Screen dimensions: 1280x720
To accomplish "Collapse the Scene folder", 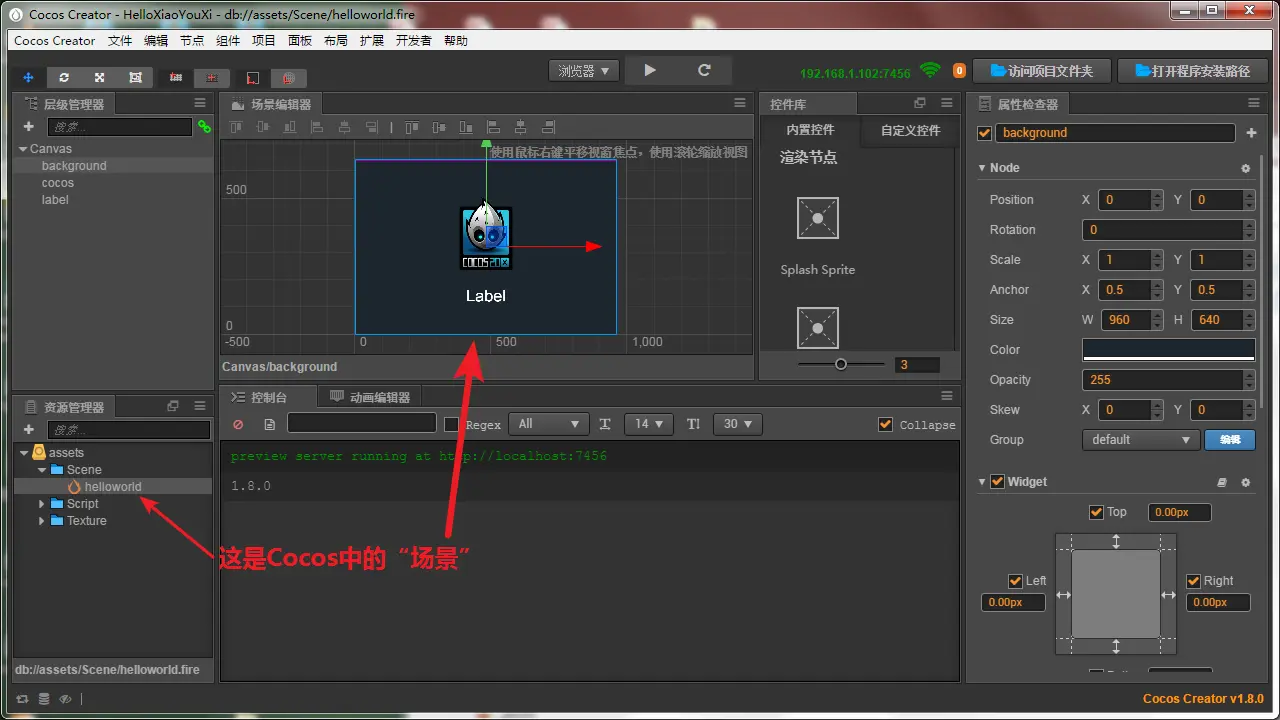I will pos(41,470).
